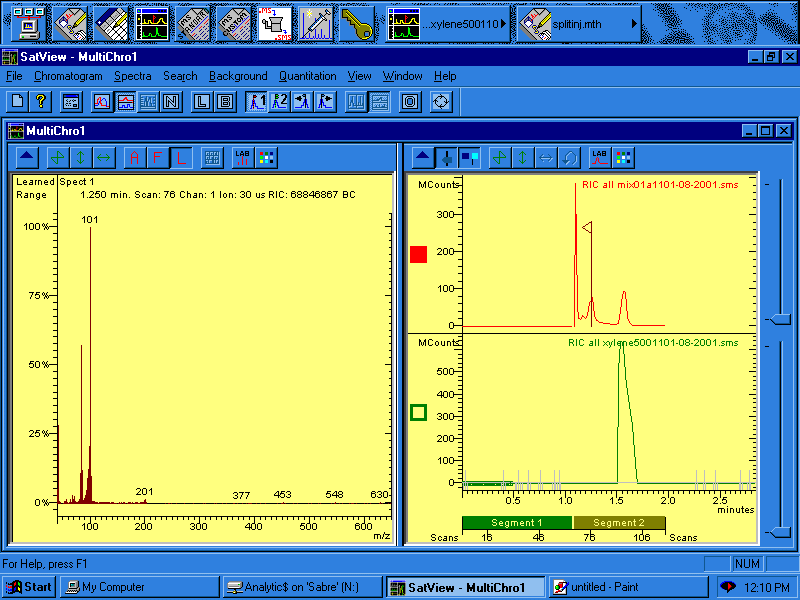Open the Search menu
This screenshot has width=800, height=600.
pyautogui.click(x=180, y=76)
